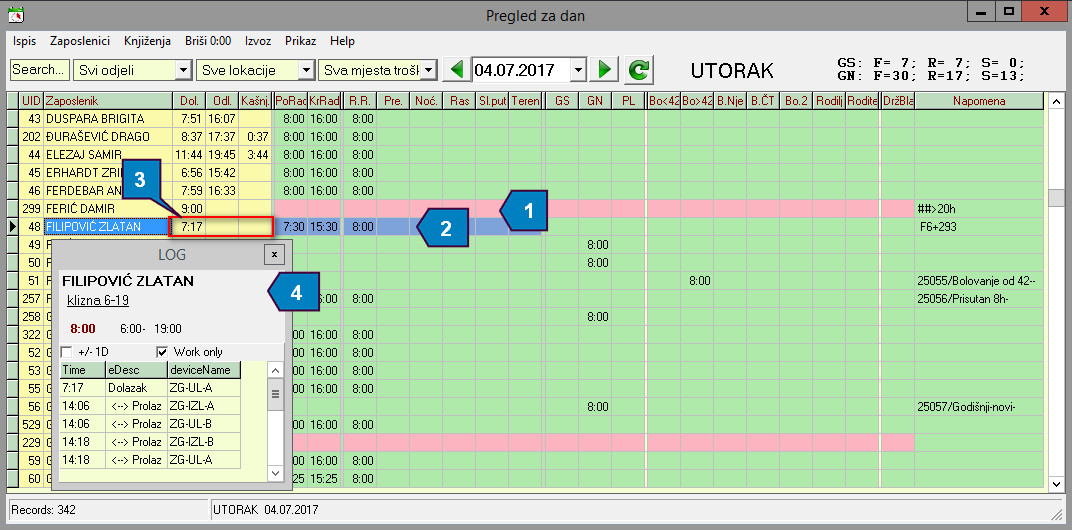Open the date picker dropdown arrow

[579, 70]
